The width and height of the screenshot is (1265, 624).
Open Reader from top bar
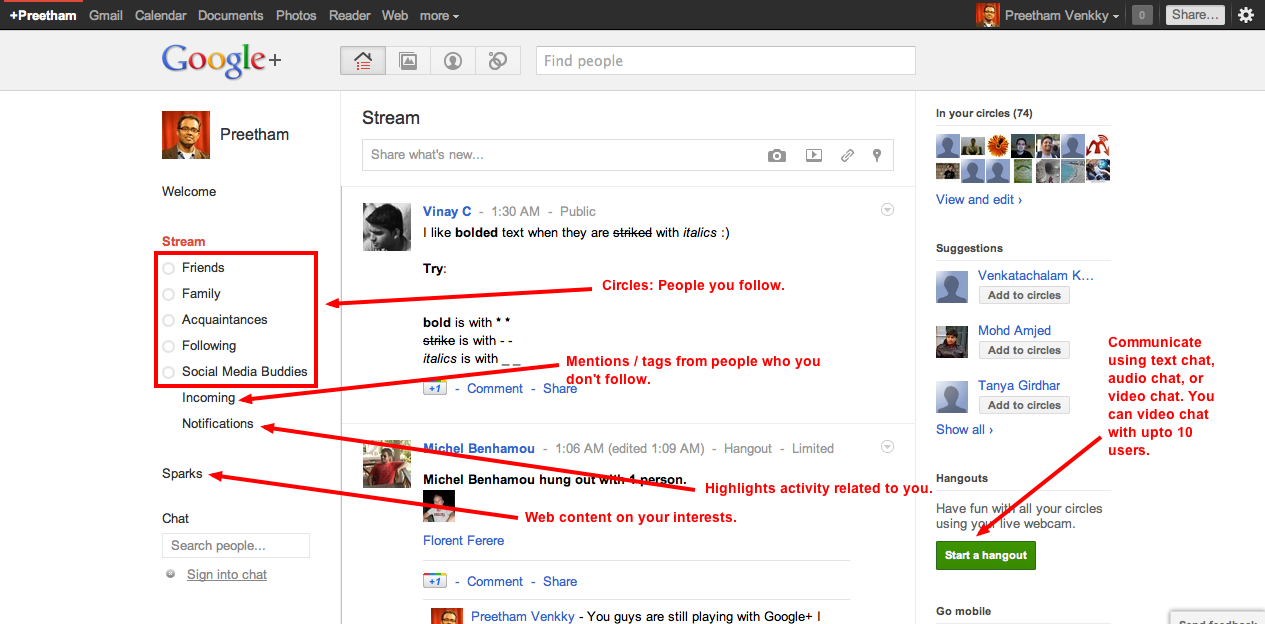(349, 15)
